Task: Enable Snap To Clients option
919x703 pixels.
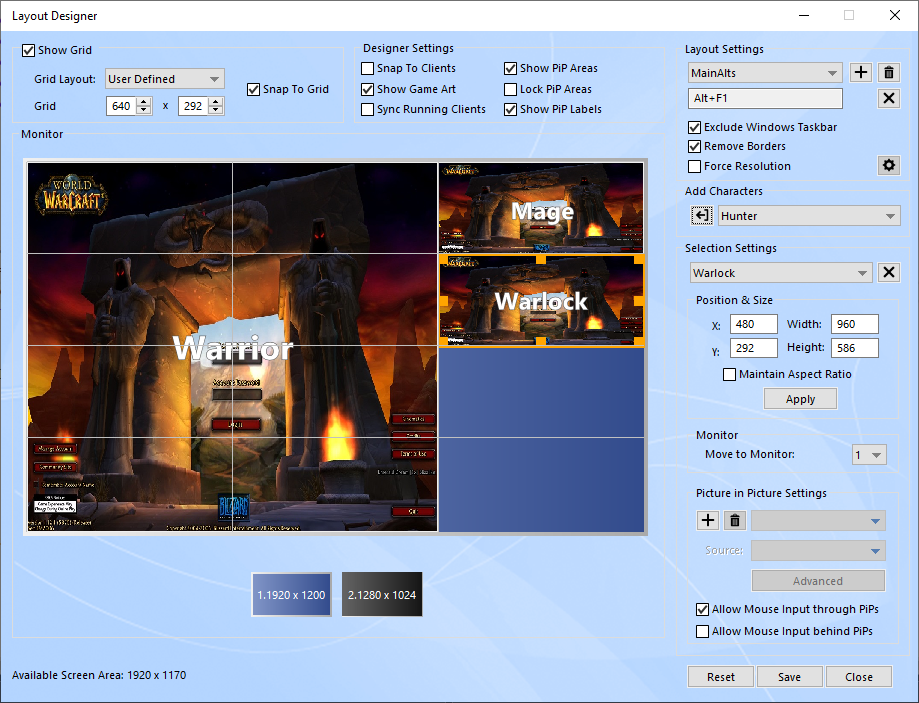Action: click(x=368, y=69)
